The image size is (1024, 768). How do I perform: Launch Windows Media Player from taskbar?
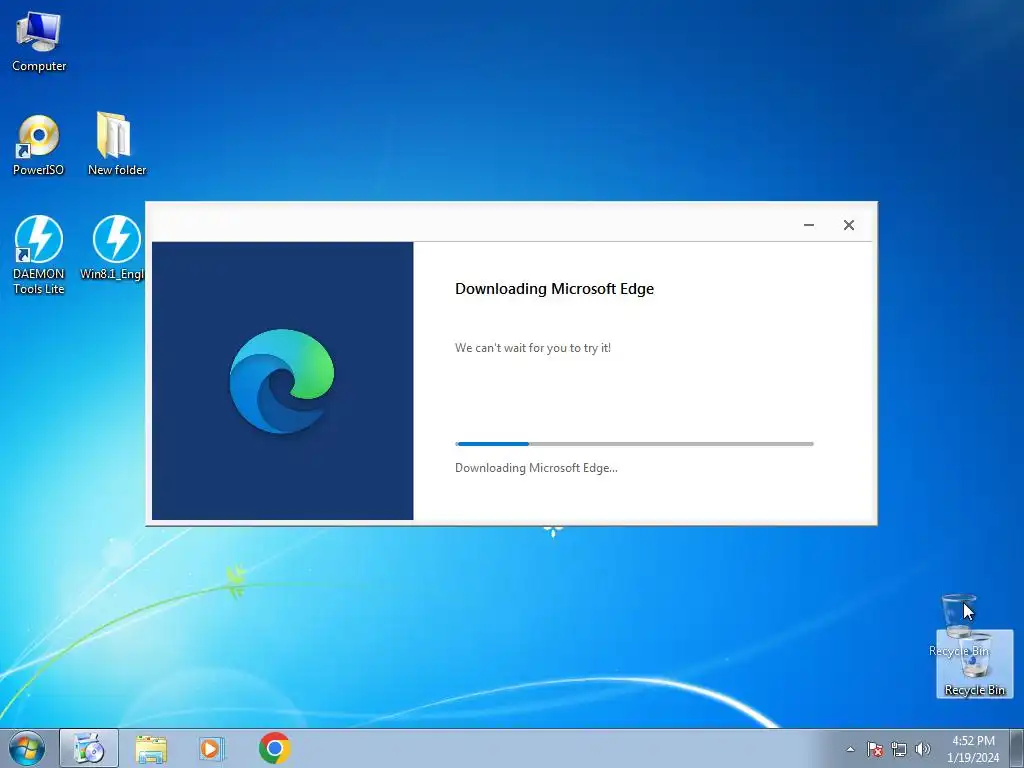[x=211, y=748]
